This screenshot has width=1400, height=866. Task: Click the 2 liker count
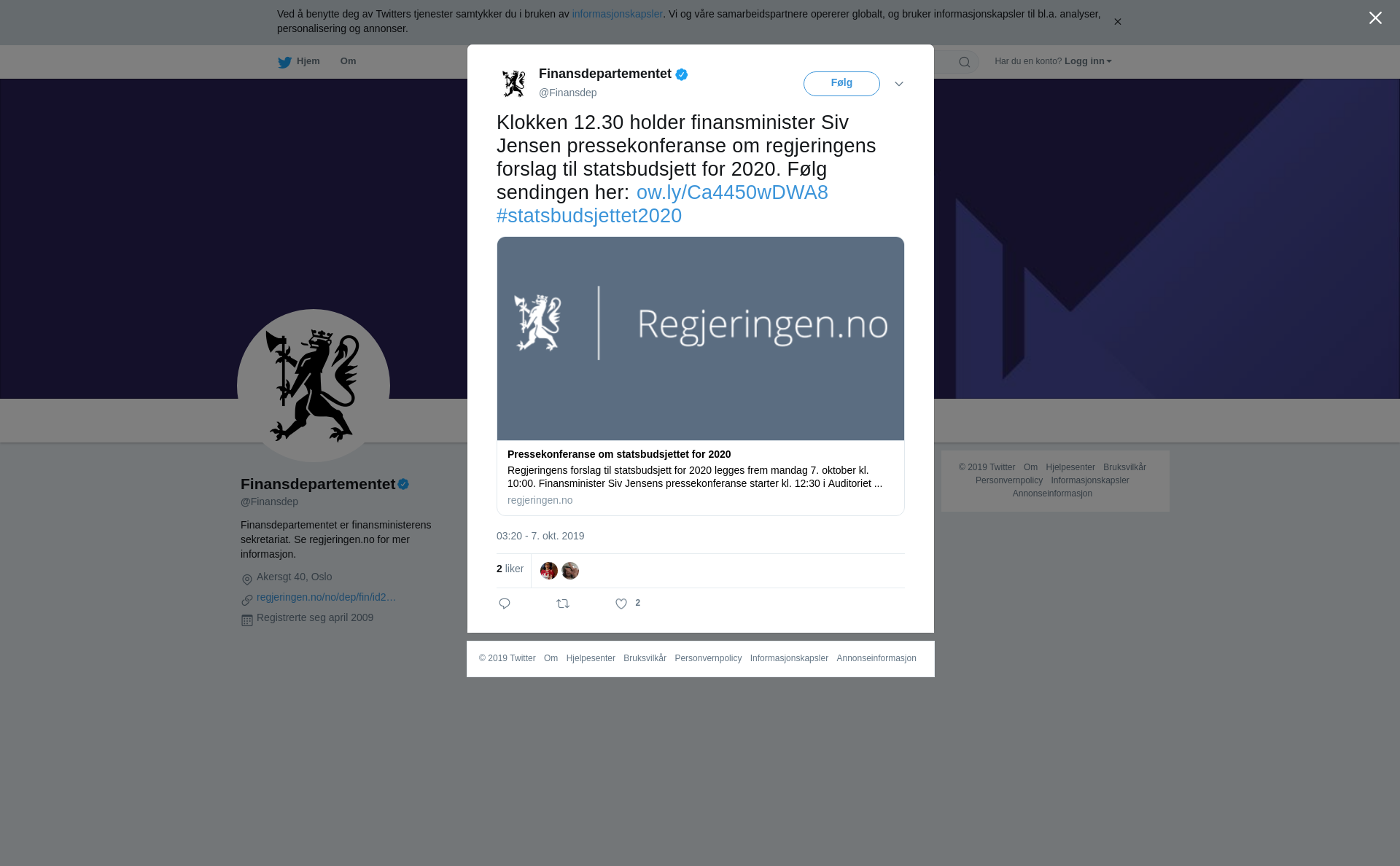point(510,569)
